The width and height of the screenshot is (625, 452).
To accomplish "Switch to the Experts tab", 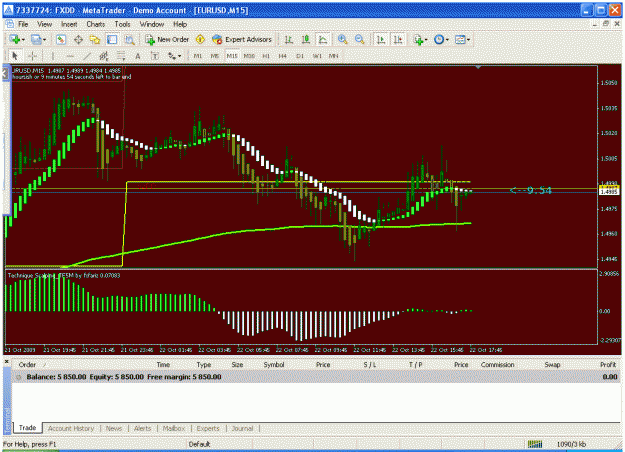I will tap(208, 428).
